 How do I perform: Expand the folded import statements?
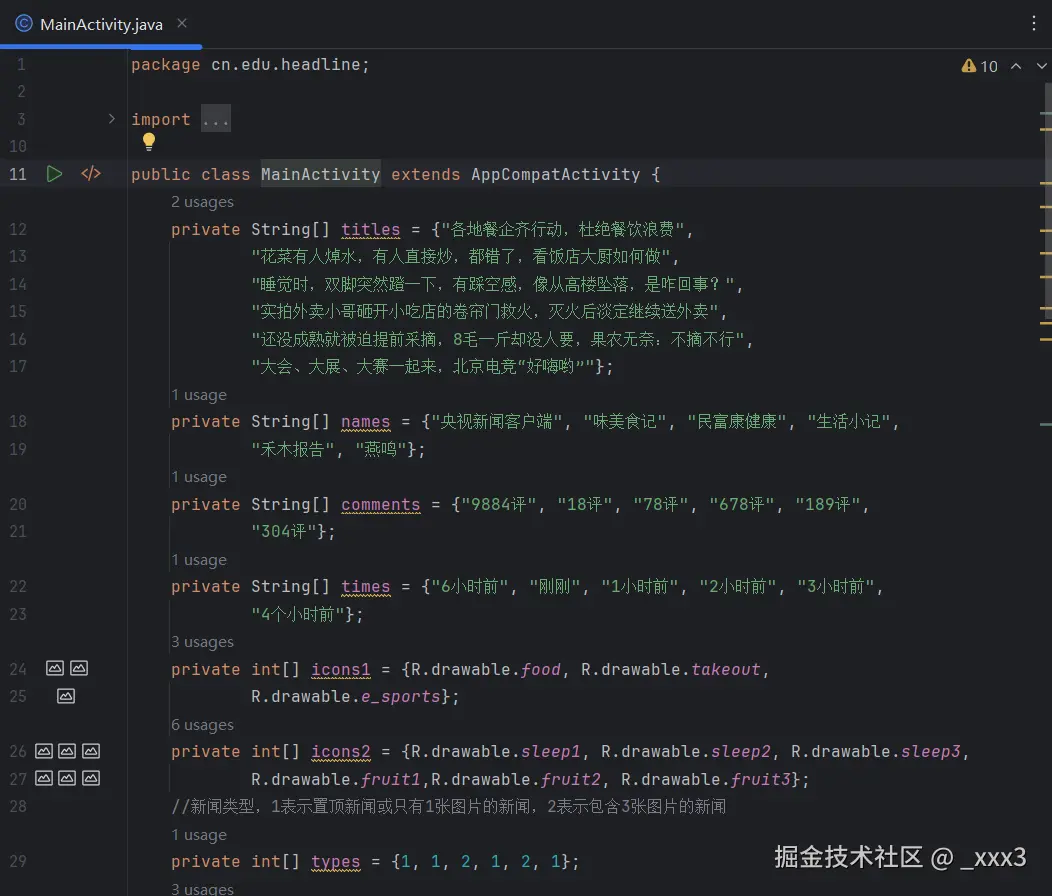tap(111, 119)
